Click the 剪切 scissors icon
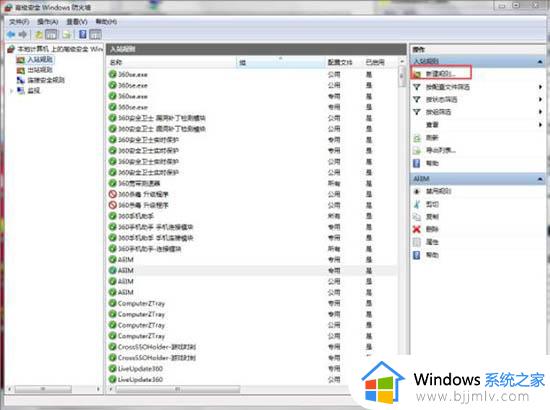Image resolution: width=550 pixels, height=410 pixels. (417, 204)
